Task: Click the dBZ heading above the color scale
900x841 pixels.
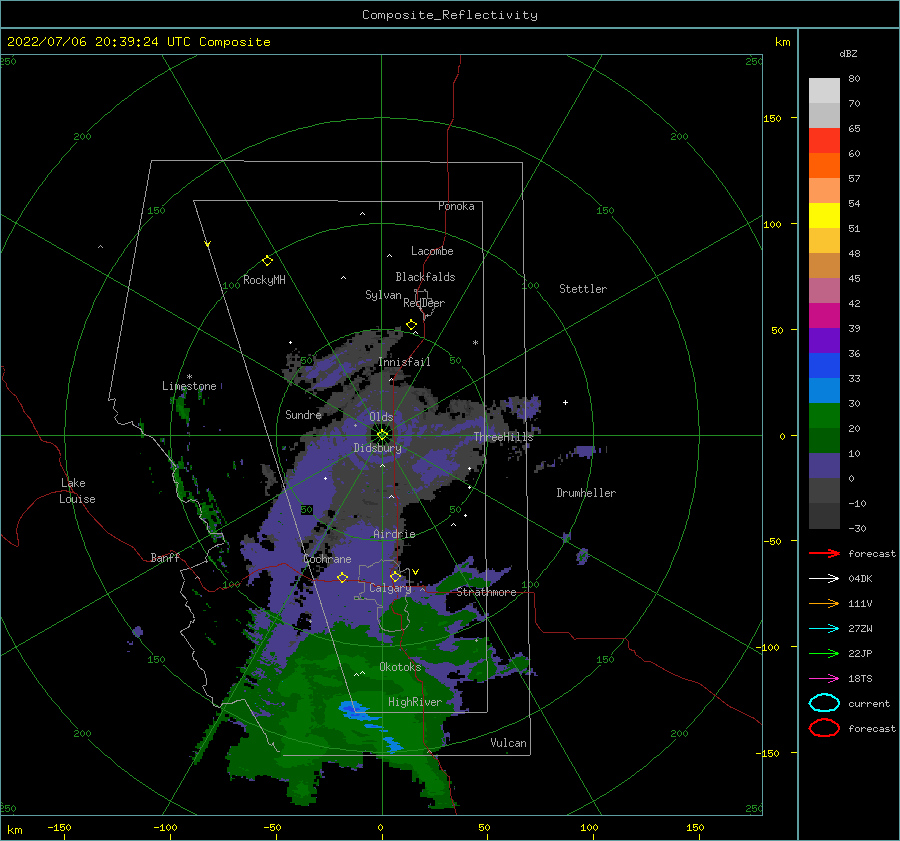Action: [x=848, y=53]
